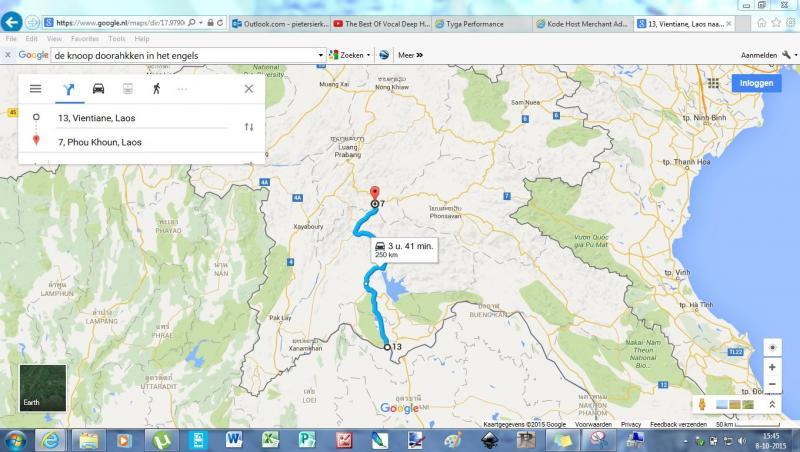
Task: Open the Google Maps hamburger menu
Action: tap(35, 89)
